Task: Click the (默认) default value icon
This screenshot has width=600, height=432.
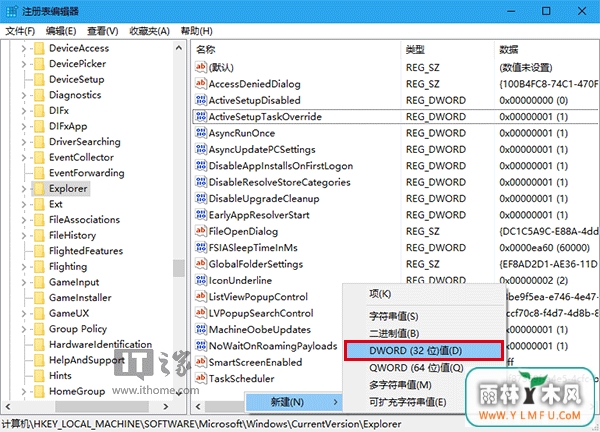Action: (x=201, y=67)
